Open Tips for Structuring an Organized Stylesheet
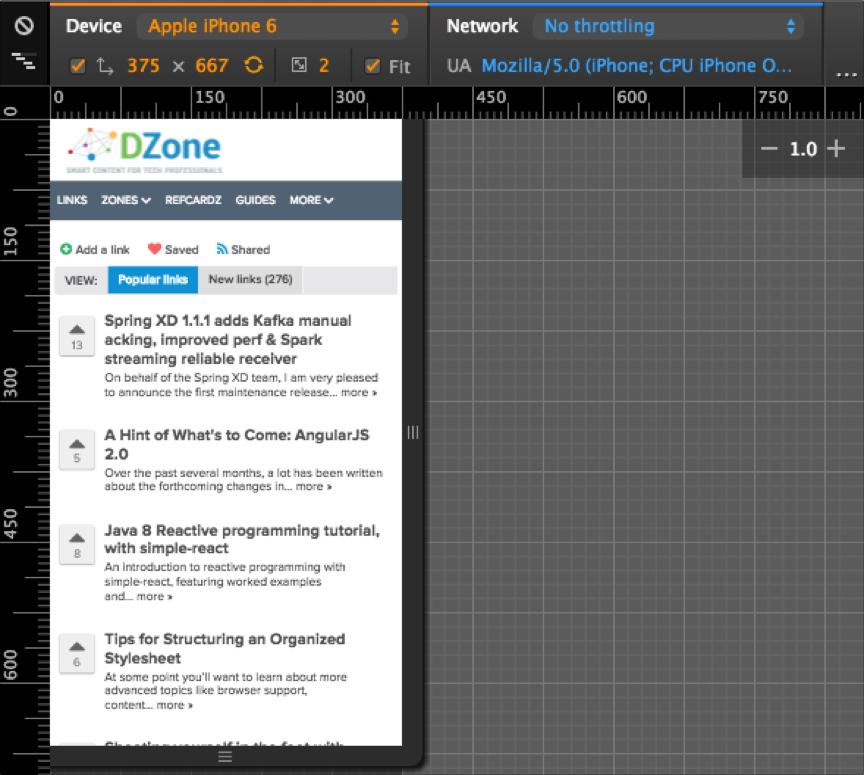 [x=225, y=648]
